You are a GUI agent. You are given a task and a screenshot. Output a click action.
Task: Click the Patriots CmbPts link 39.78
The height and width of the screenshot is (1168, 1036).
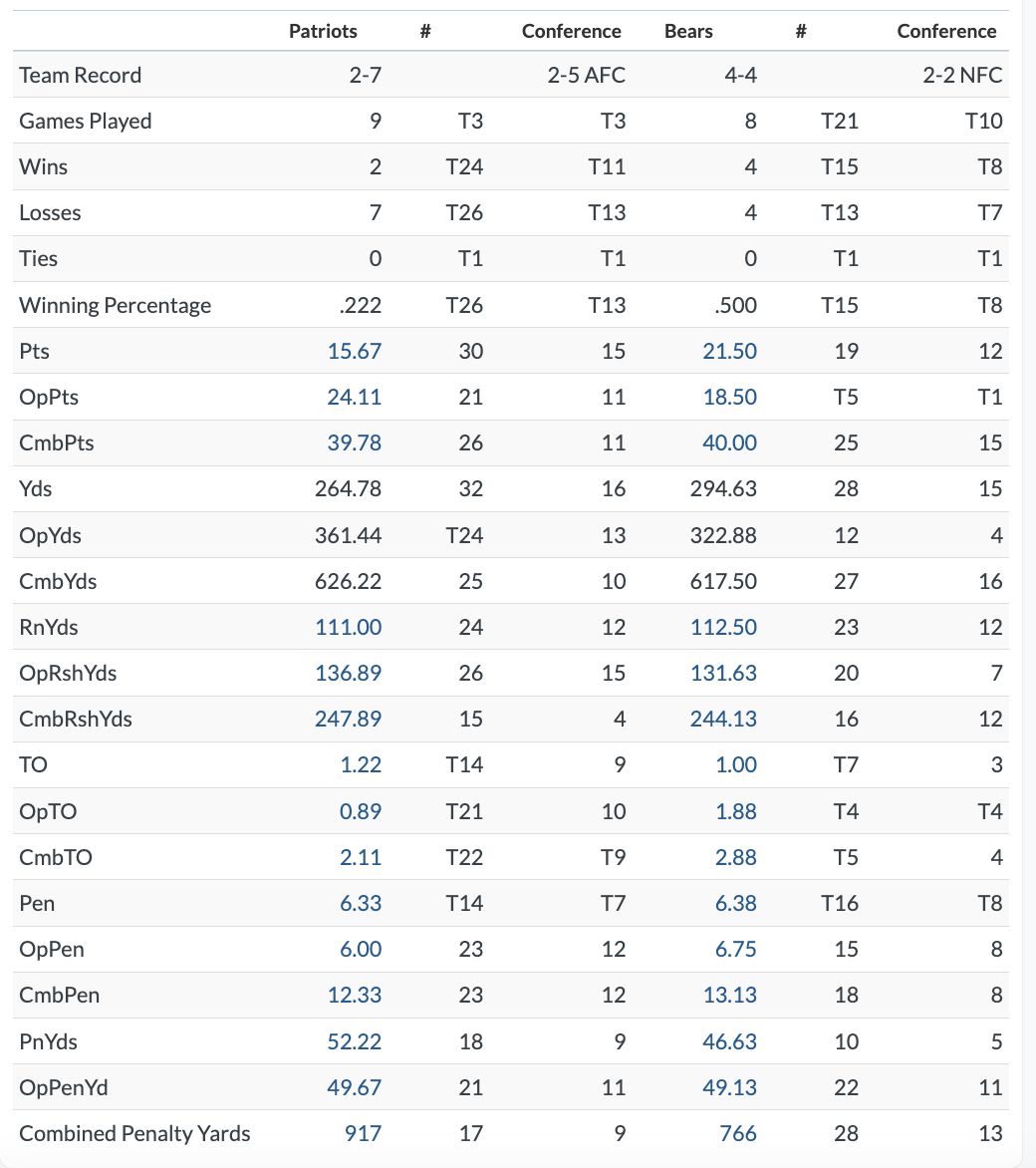click(354, 442)
